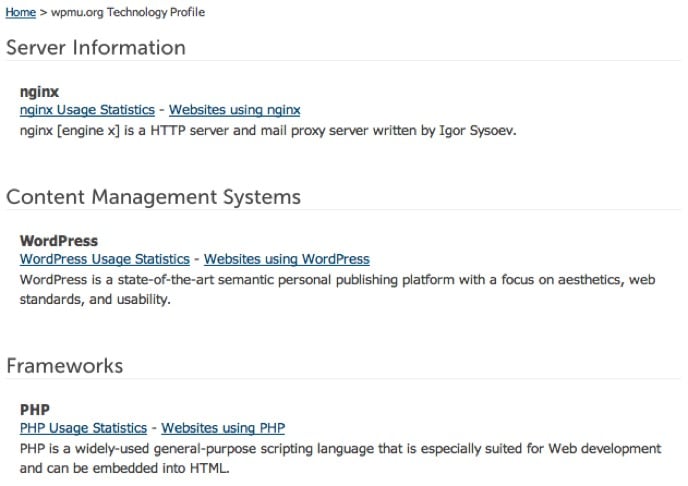
Task: Click the nginx description mentioning Igor Sysoev
Action: [268, 131]
